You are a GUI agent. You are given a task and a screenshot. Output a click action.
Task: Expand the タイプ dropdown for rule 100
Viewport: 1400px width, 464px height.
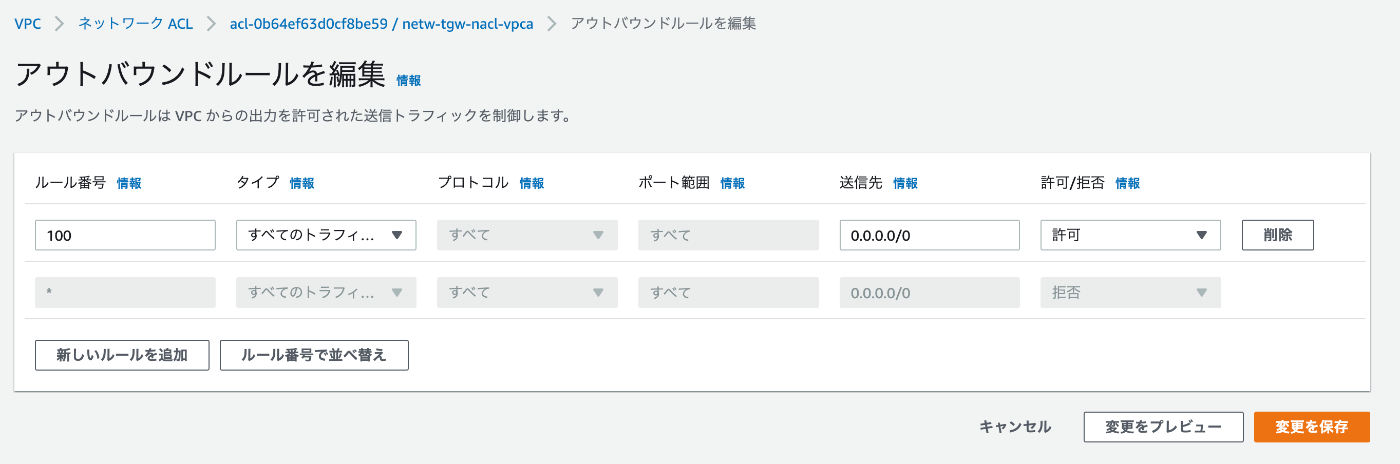pyautogui.click(x=326, y=235)
